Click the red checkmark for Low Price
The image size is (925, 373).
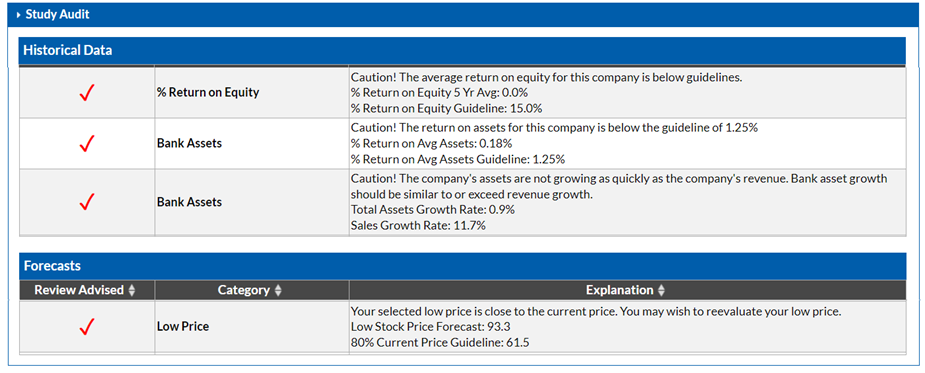(x=87, y=326)
